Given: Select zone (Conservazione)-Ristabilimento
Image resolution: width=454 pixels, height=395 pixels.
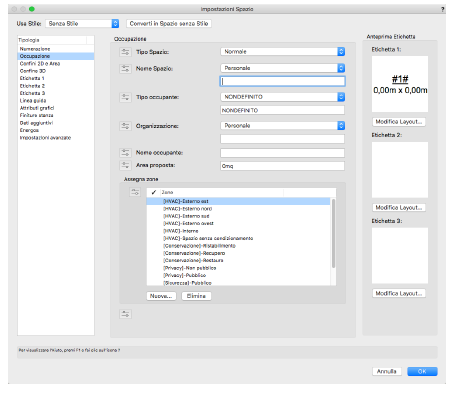Looking at the screenshot, I should click(239, 246).
